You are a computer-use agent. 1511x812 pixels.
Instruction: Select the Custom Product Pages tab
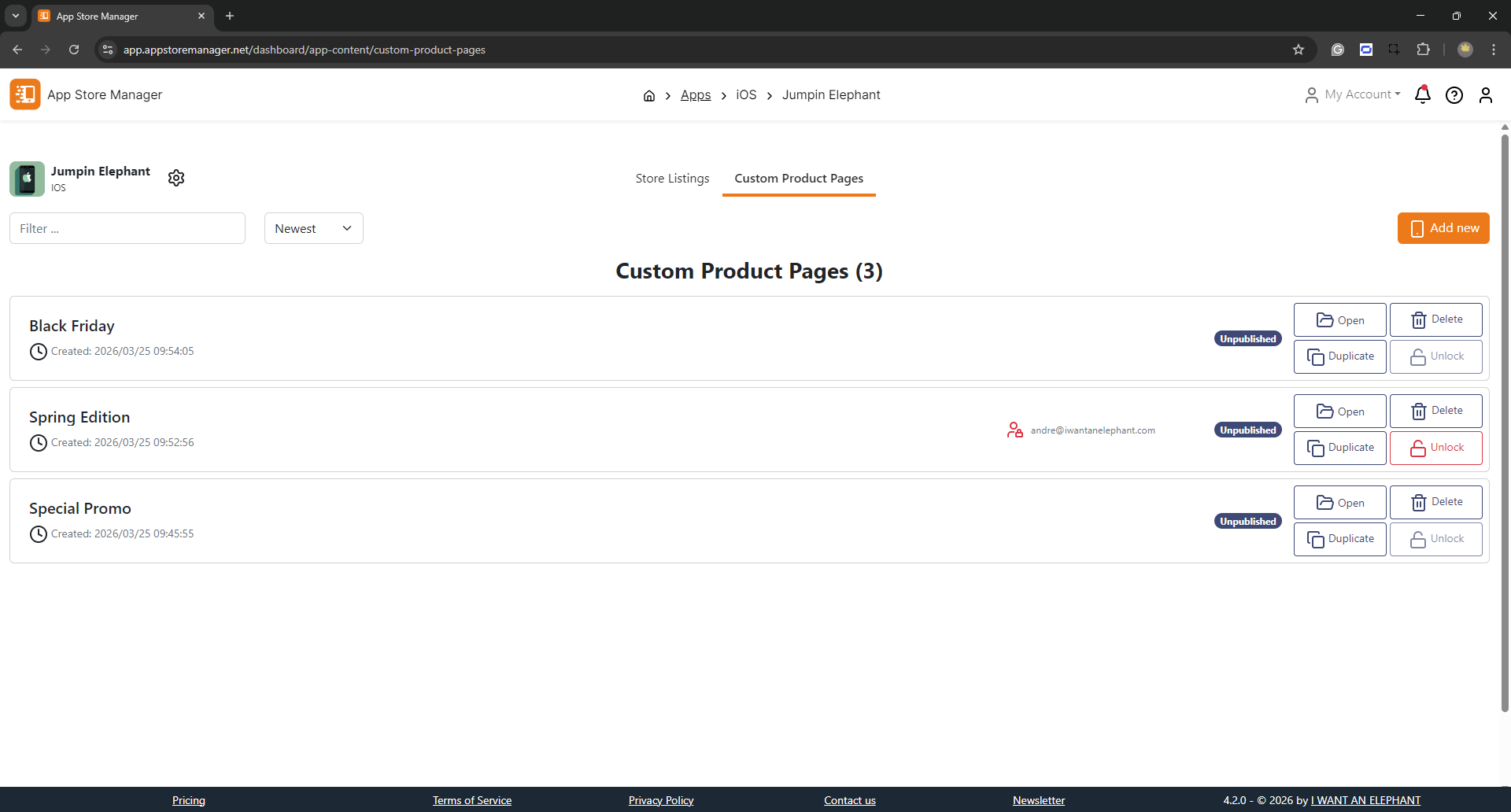coord(799,179)
